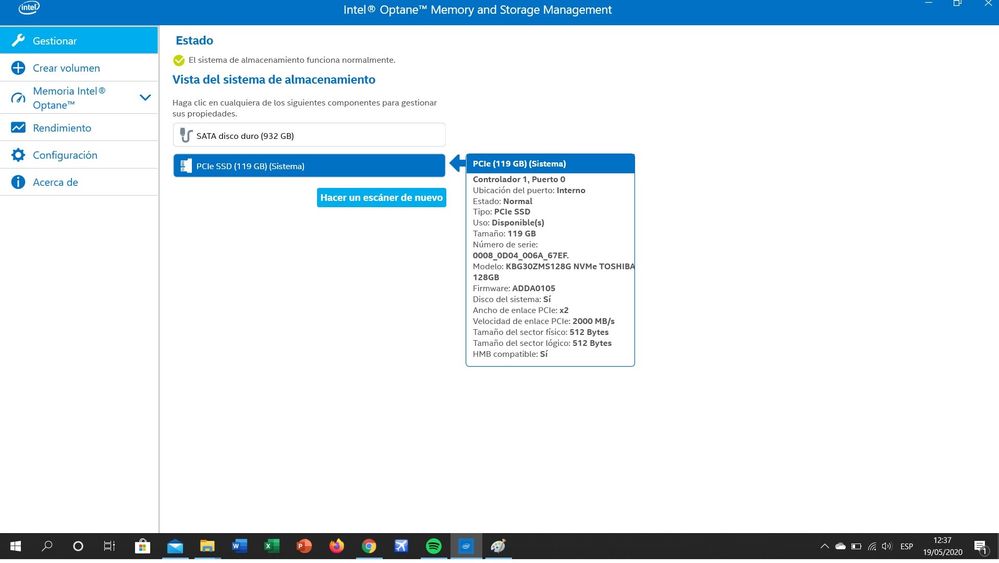This screenshot has width=999, height=563.
Task: Switch ESP input language indicator
Action: 907,546
